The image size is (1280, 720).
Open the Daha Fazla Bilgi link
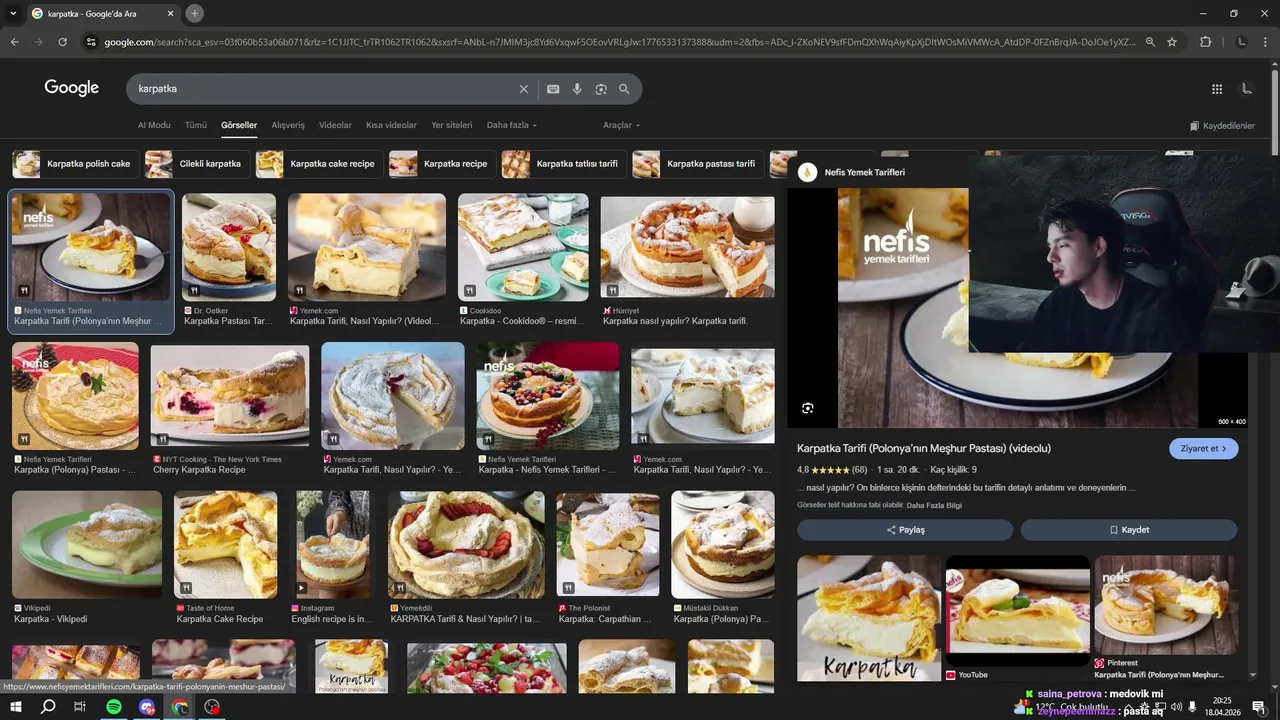tap(934, 506)
